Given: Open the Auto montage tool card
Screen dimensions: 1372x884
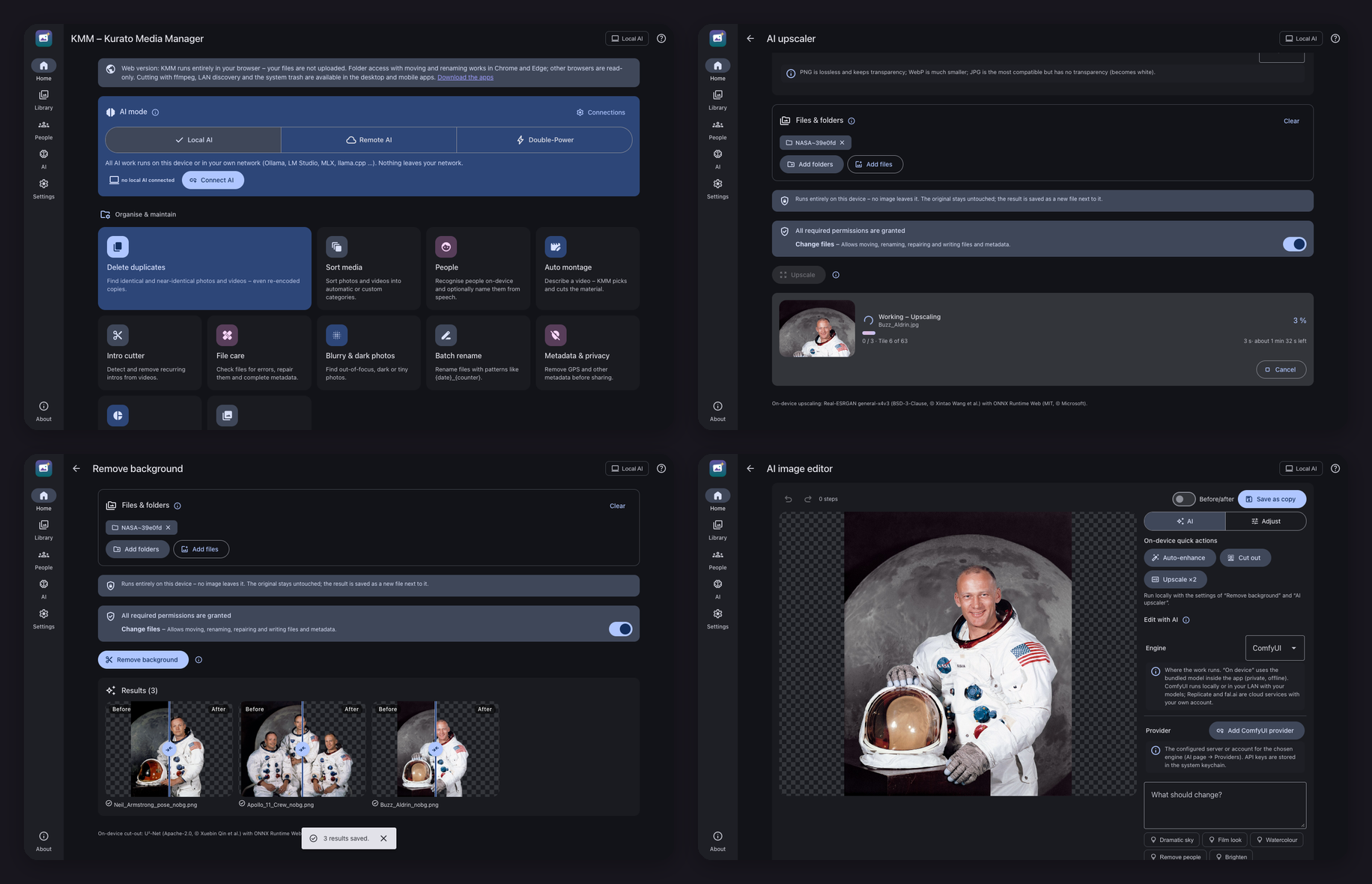Looking at the screenshot, I should pos(587,268).
